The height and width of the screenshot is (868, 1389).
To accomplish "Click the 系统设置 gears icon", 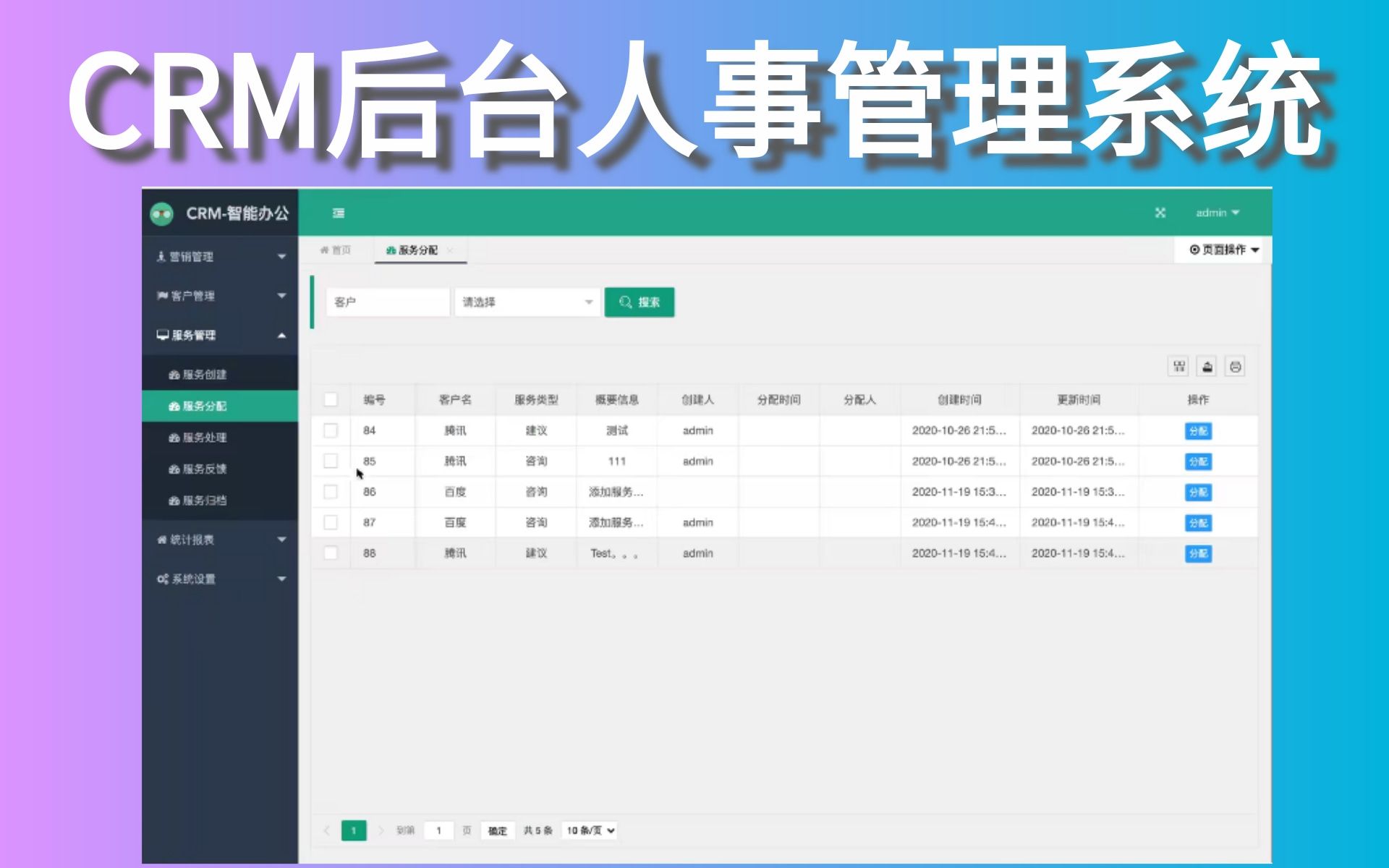I will (163, 579).
